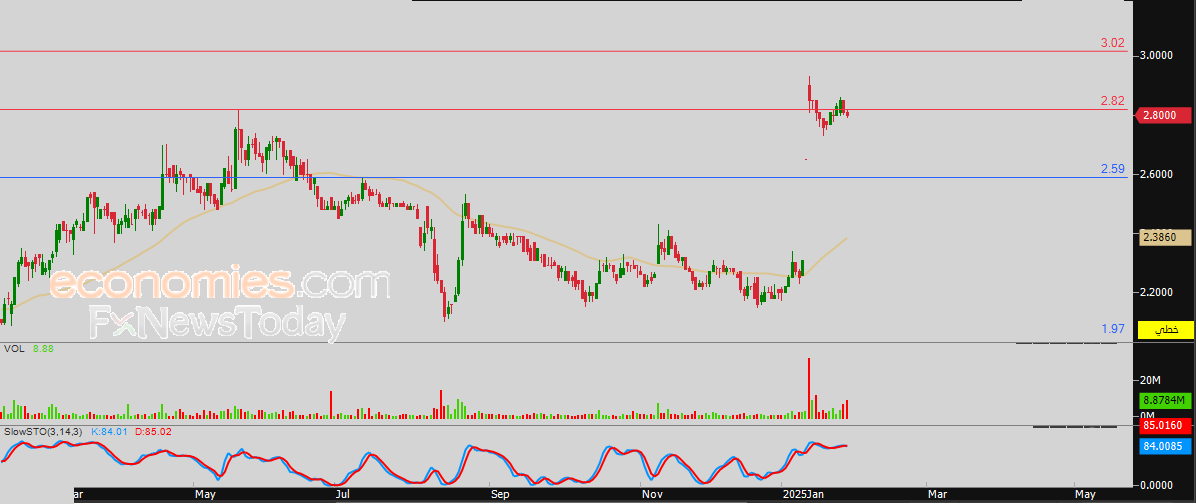
Task: Select the 2.2000 price axis value
Action: pos(1154,292)
